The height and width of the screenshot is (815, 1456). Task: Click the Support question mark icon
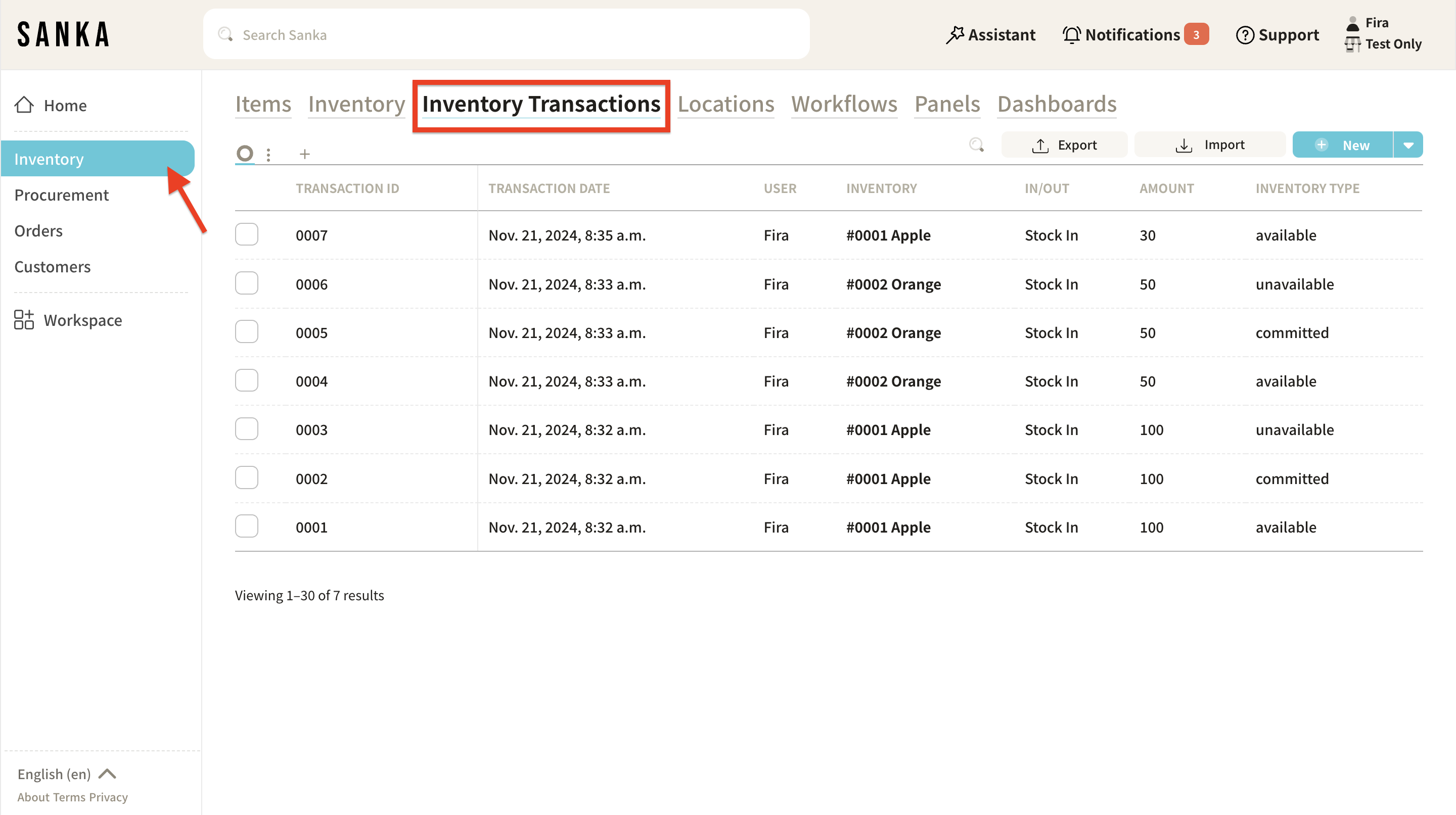tap(1245, 35)
